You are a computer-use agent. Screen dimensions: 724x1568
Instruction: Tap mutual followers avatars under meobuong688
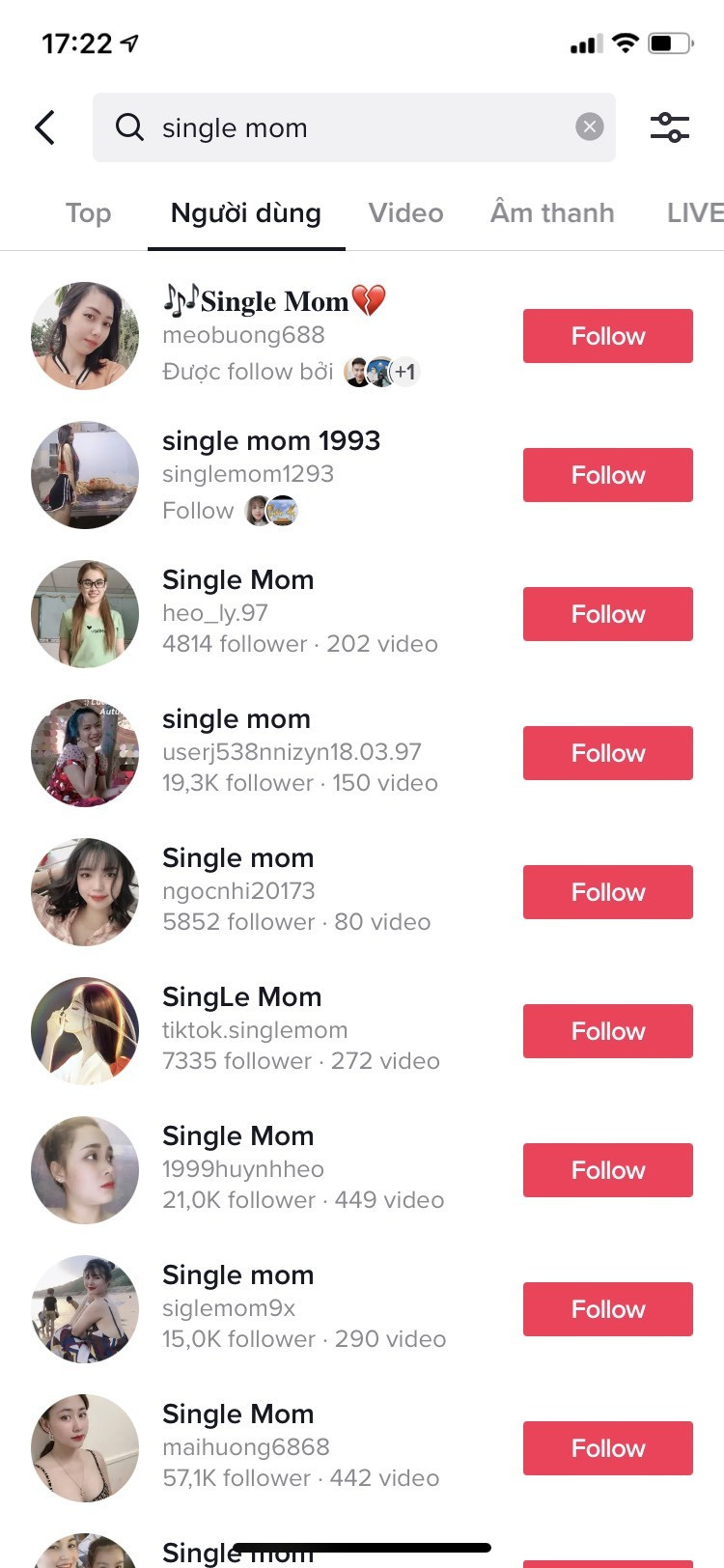[x=381, y=372]
